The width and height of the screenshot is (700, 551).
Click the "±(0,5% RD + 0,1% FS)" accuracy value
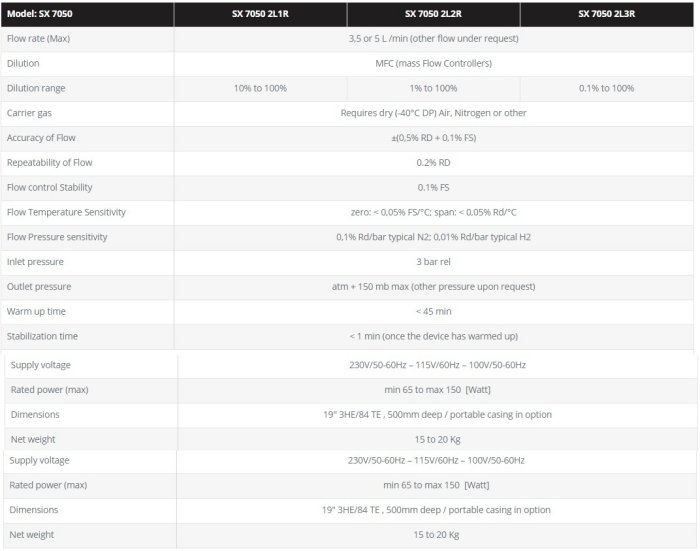click(433, 138)
